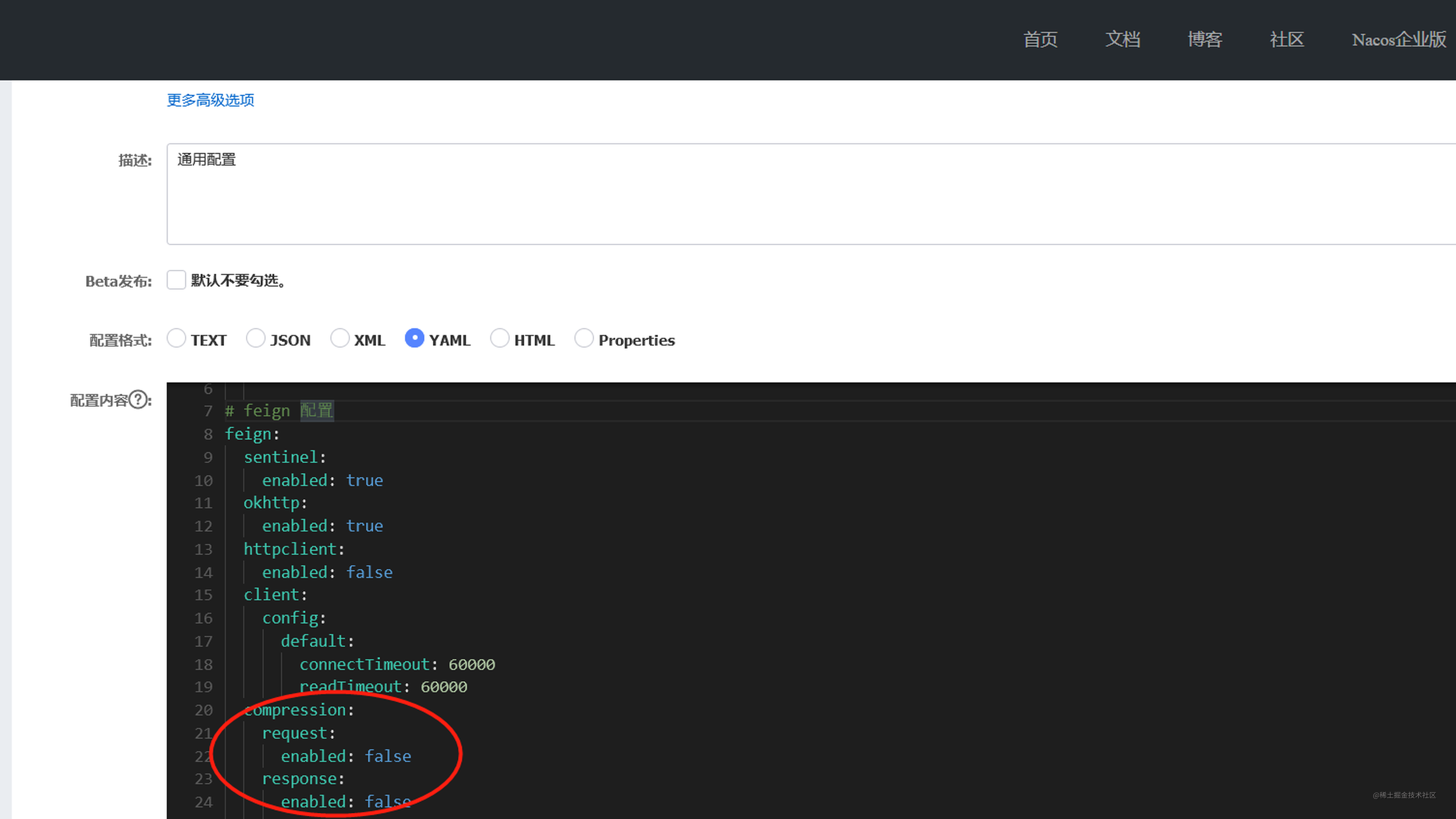The height and width of the screenshot is (819, 1456).
Task: Open the 更多高级选项 advanced options link
Action: [x=210, y=100]
